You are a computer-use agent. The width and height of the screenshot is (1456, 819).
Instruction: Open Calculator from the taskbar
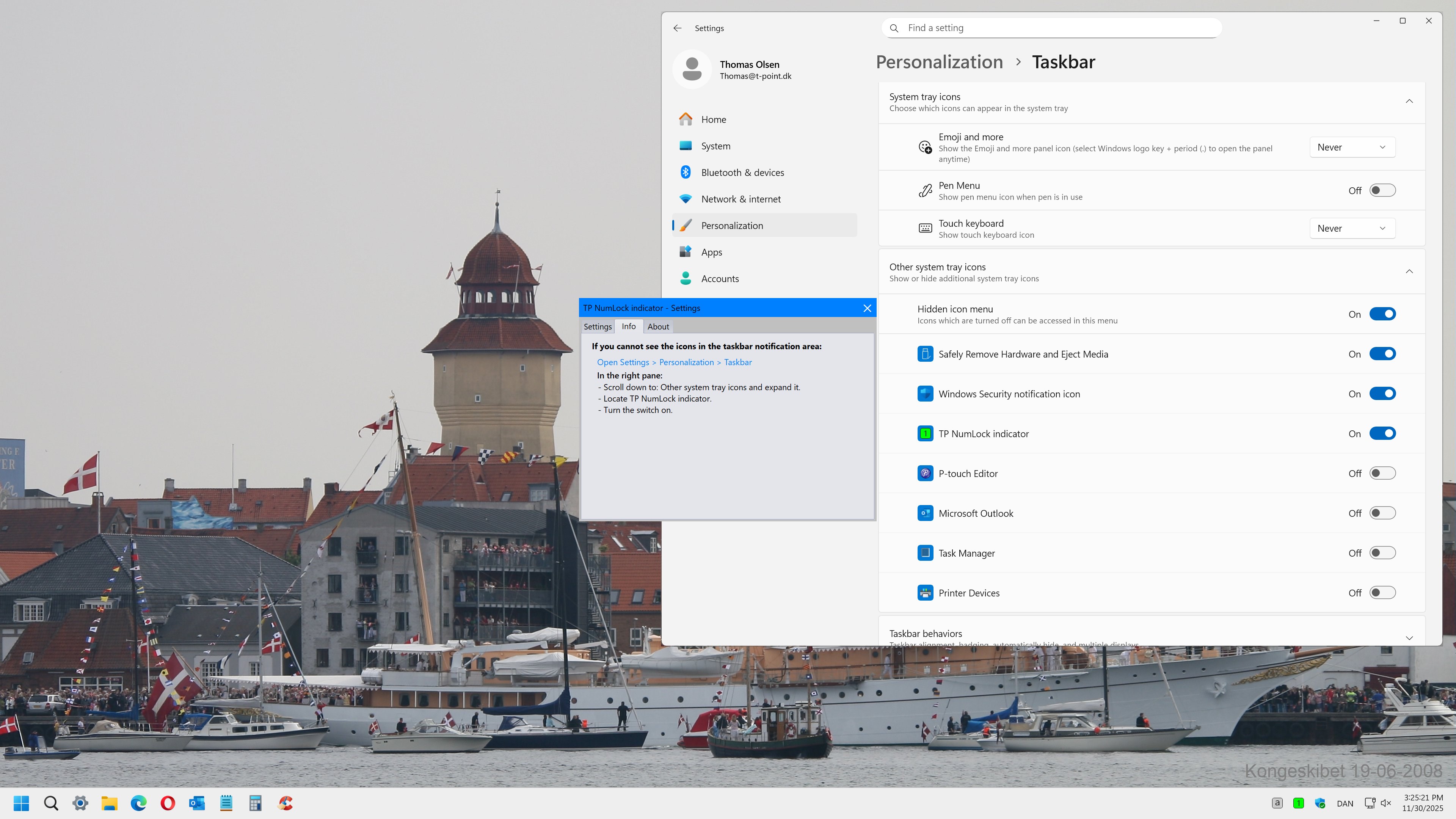(x=255, y=803)
